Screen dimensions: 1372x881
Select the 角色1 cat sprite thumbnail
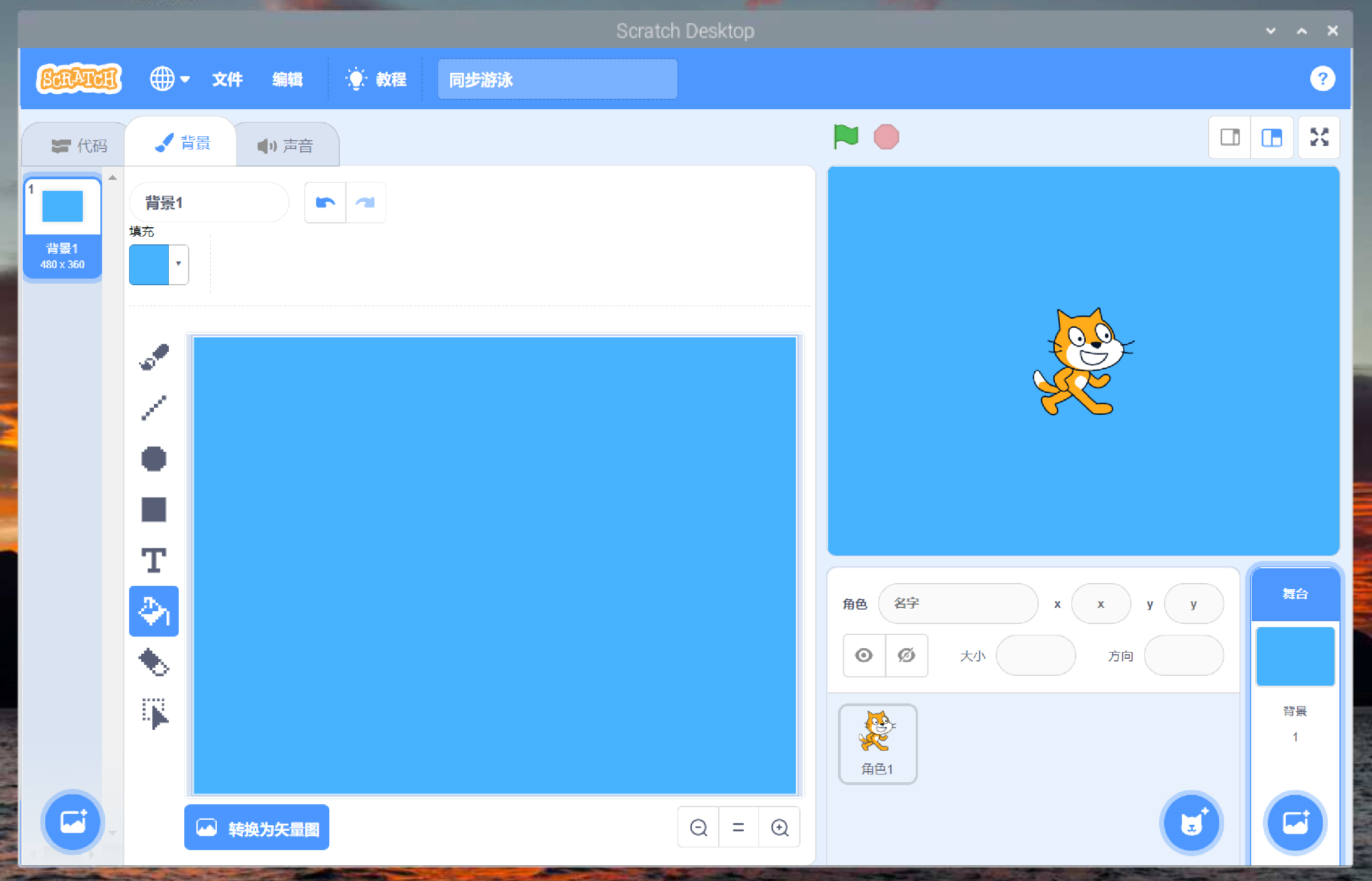[x=877, y=743]
